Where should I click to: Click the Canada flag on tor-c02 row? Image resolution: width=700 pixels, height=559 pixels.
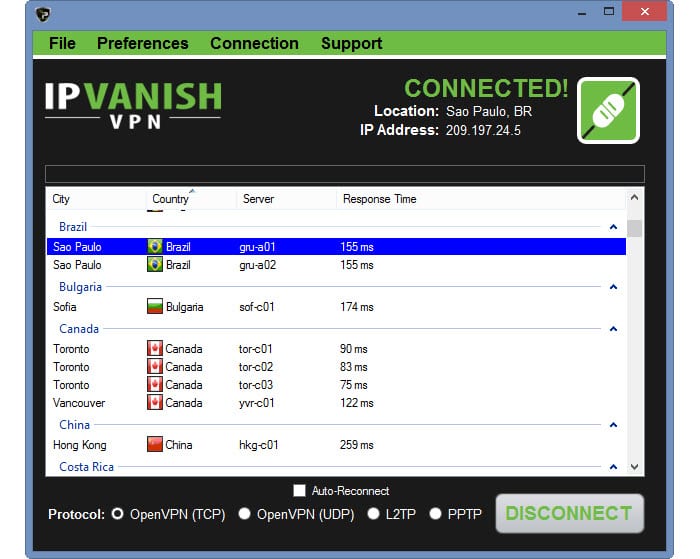point(155,367)
